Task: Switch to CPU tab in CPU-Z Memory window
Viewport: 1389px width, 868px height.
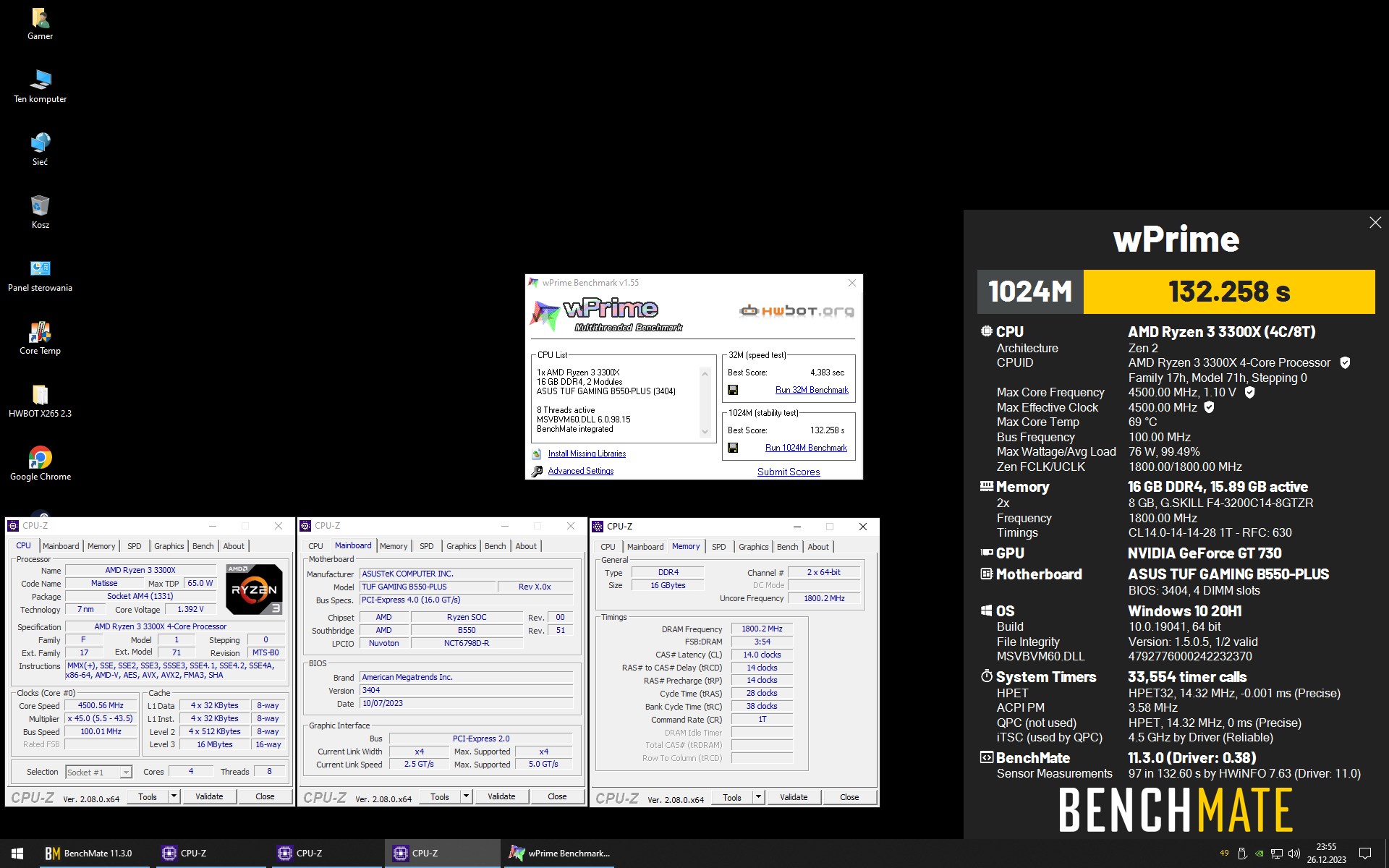Action: coord(608,547)
